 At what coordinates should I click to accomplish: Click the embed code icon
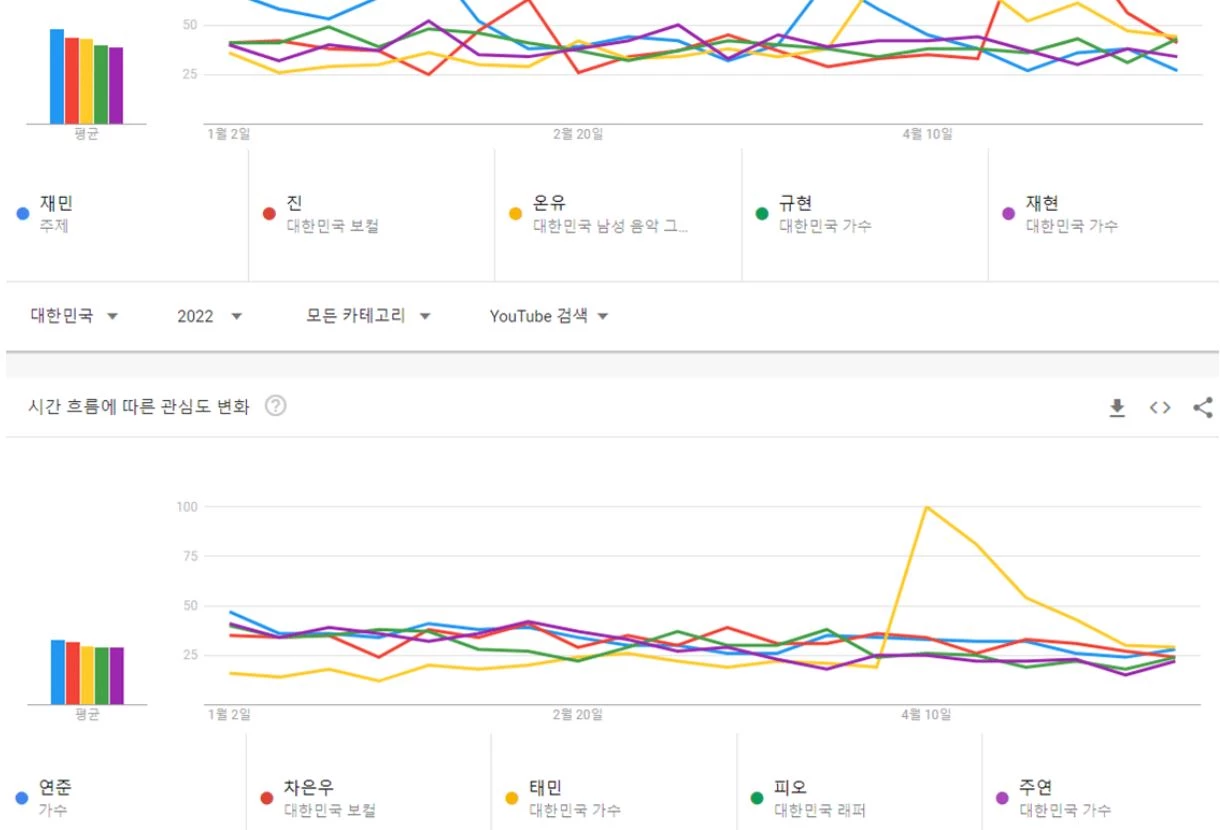coord(1160,407)
